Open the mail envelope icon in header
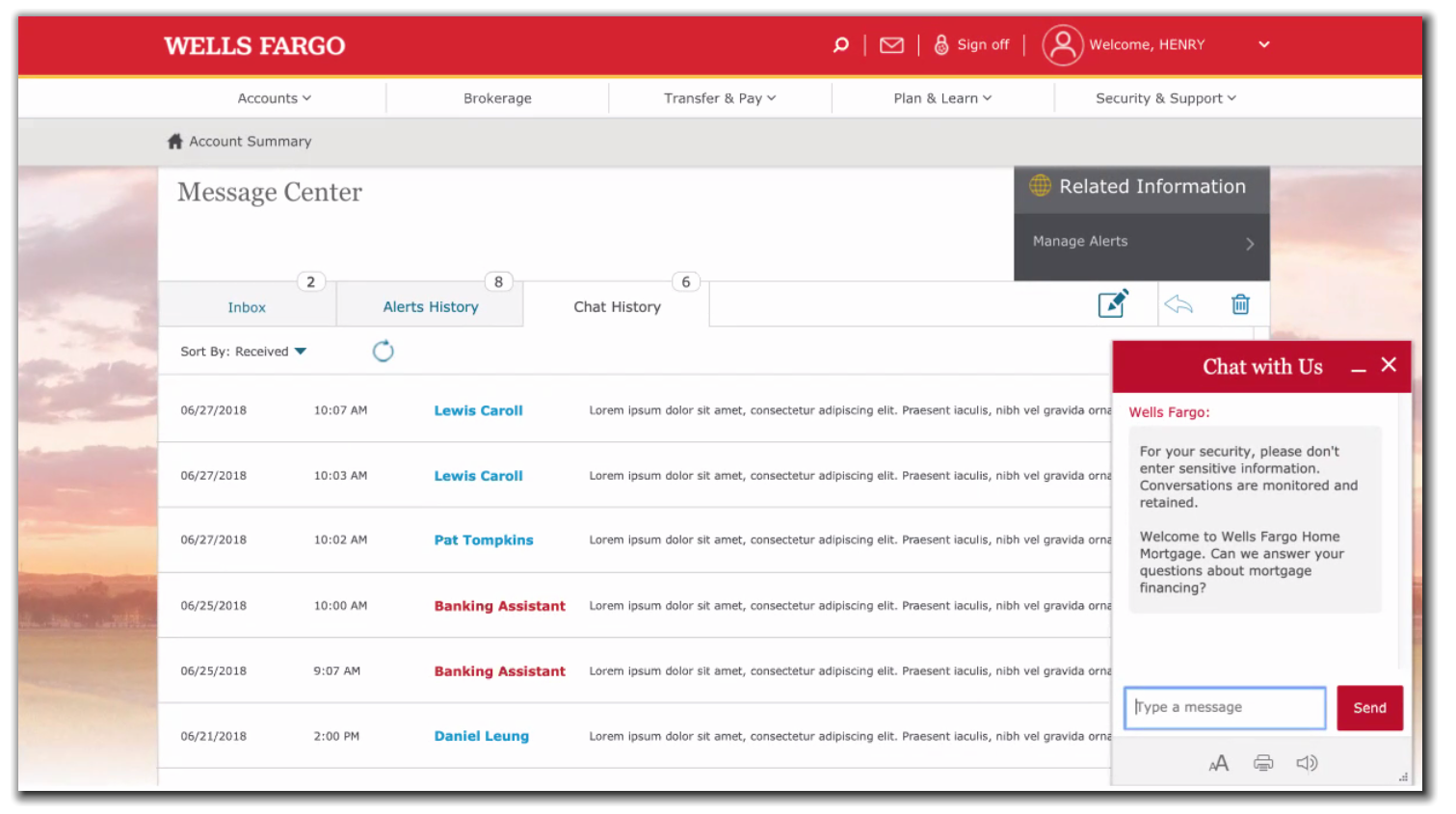The width and height of the screenshot is (1456, 814). pyautogui.click(x=891, y=45)
